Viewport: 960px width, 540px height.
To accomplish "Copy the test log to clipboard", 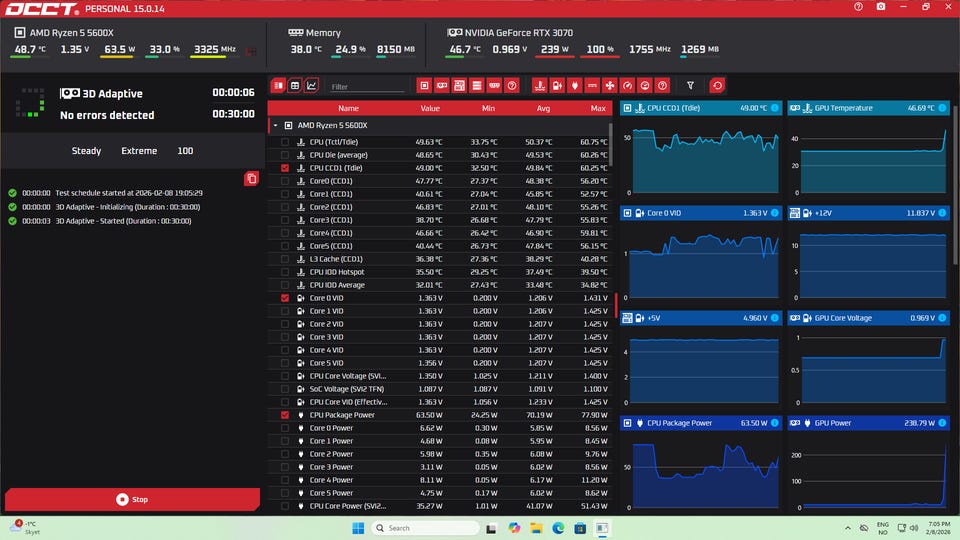I will click(x=251, y=179).
